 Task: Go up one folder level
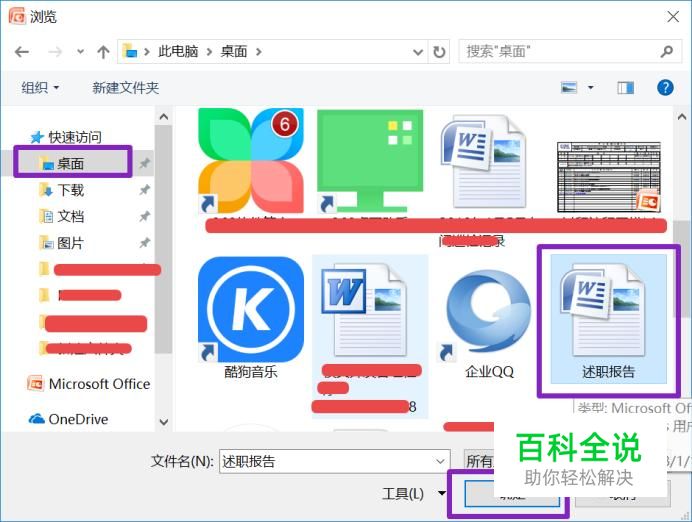103,52
